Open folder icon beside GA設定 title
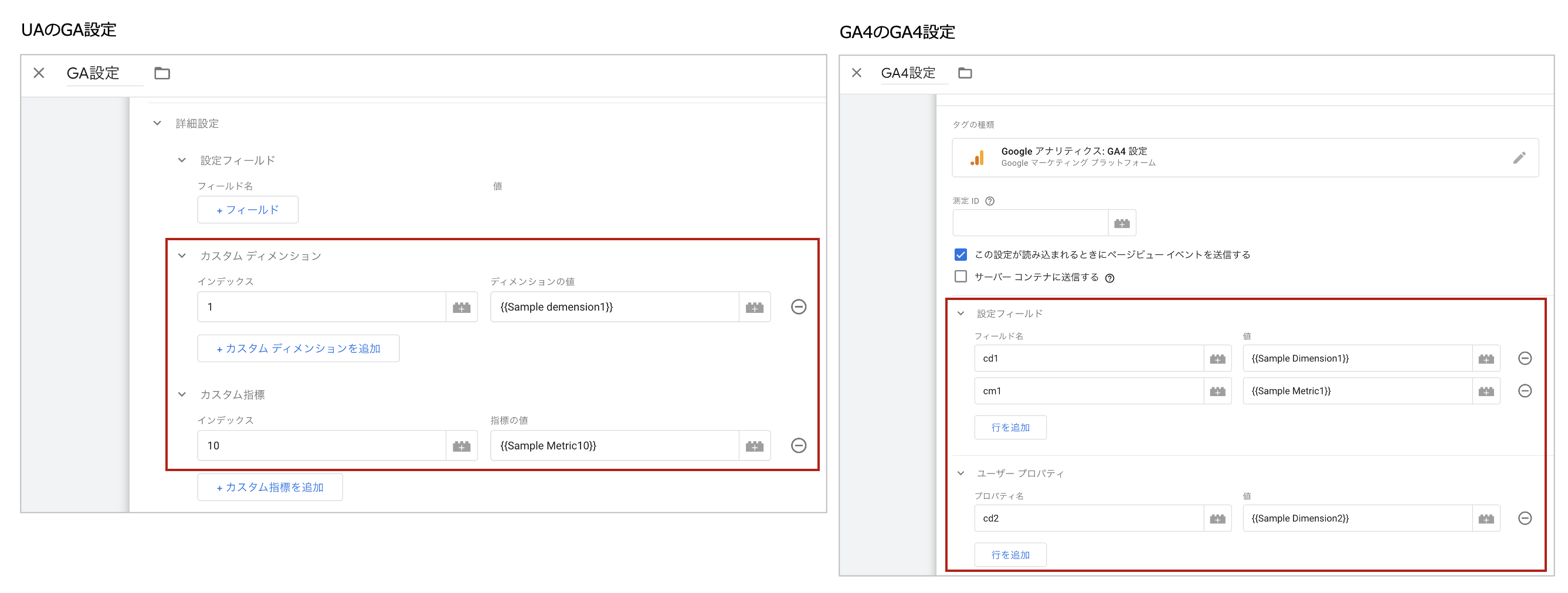The height and width of the screenshot is (593, 1568). pos(162,73)
